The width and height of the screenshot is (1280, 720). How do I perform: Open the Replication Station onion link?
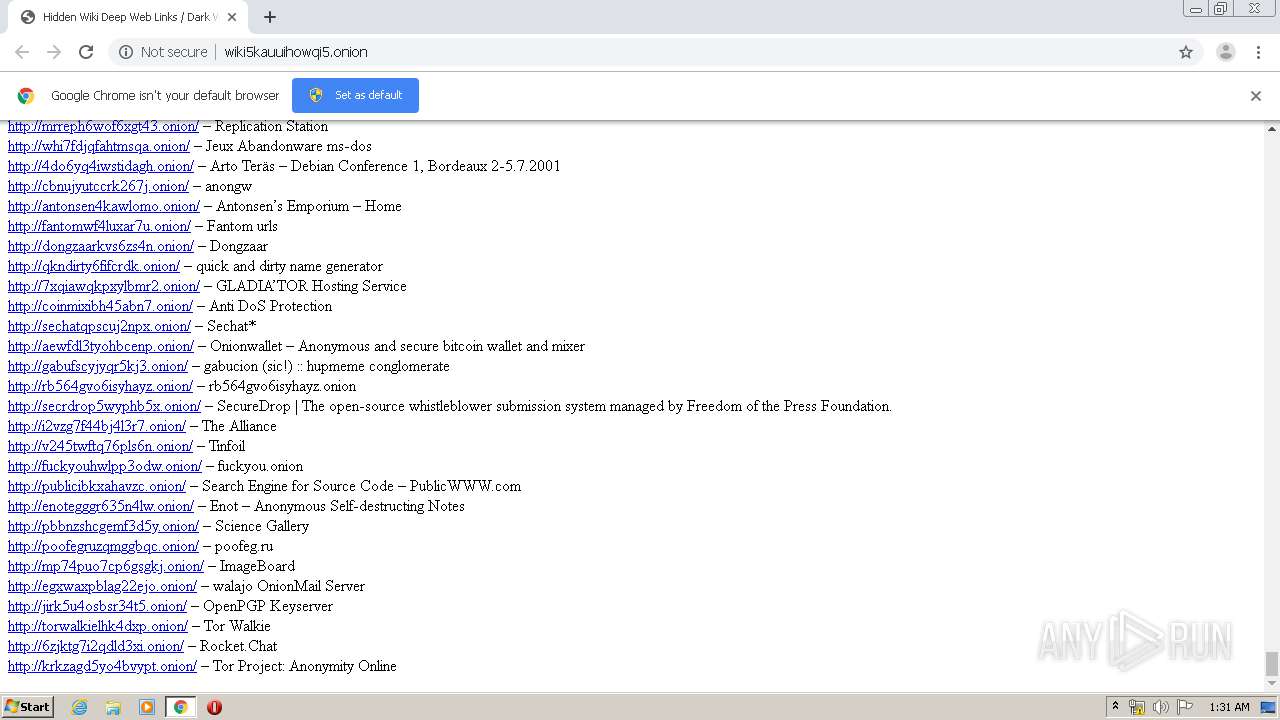point(103,126)
